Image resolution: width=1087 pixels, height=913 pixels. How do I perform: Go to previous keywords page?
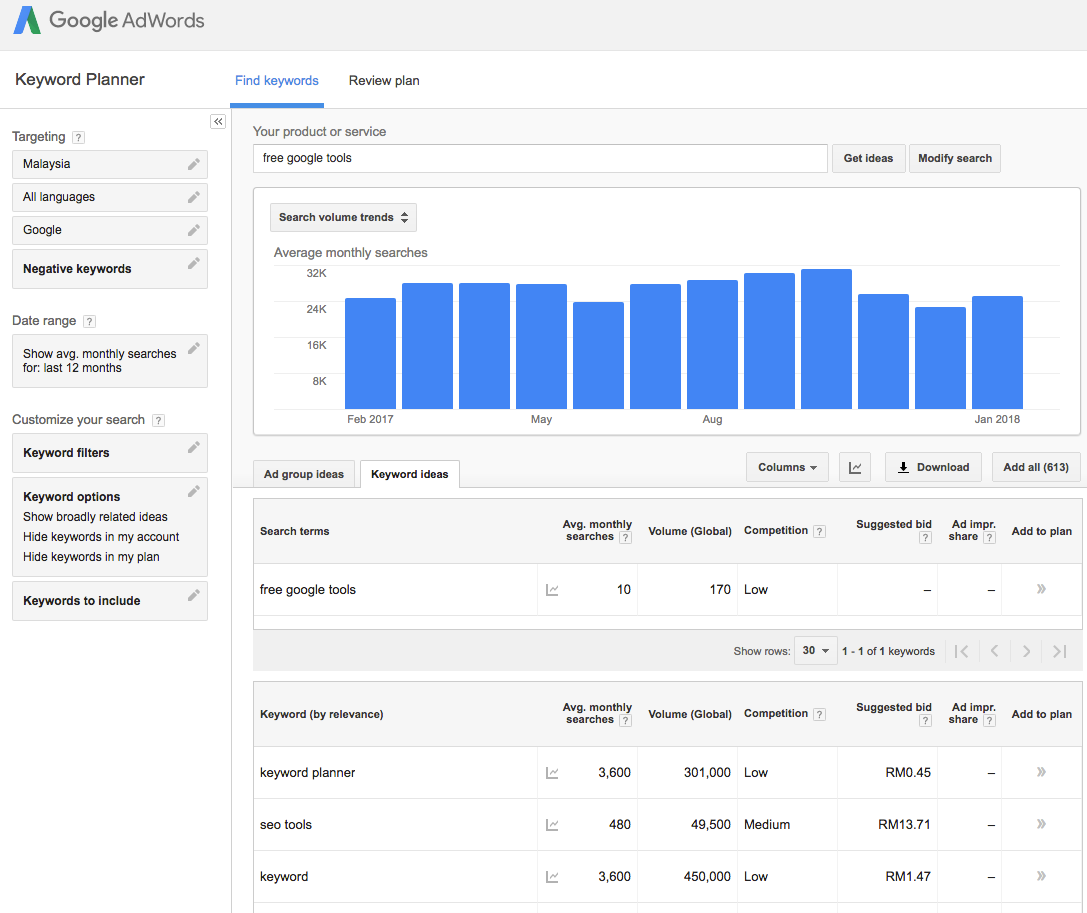tap(994, 651)
